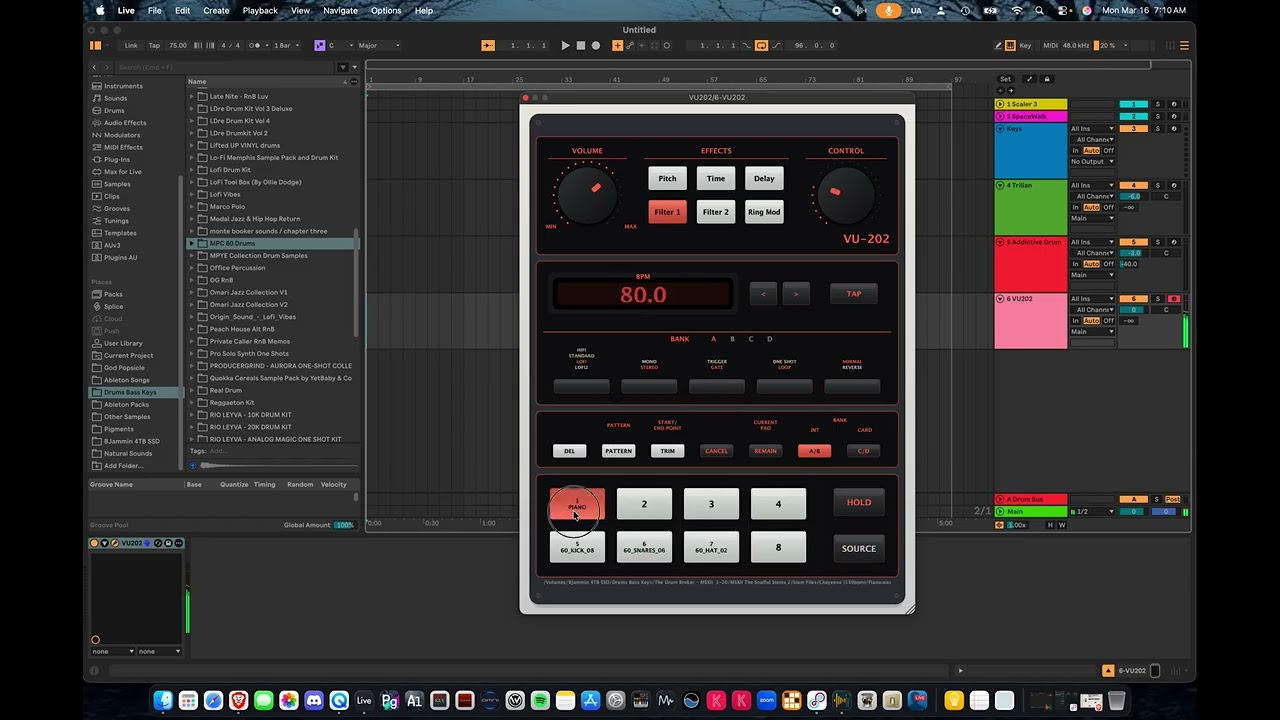This screenshot has height=720, width=1280.
Task: Open the Navigate menu
Action: pos(340,11)
